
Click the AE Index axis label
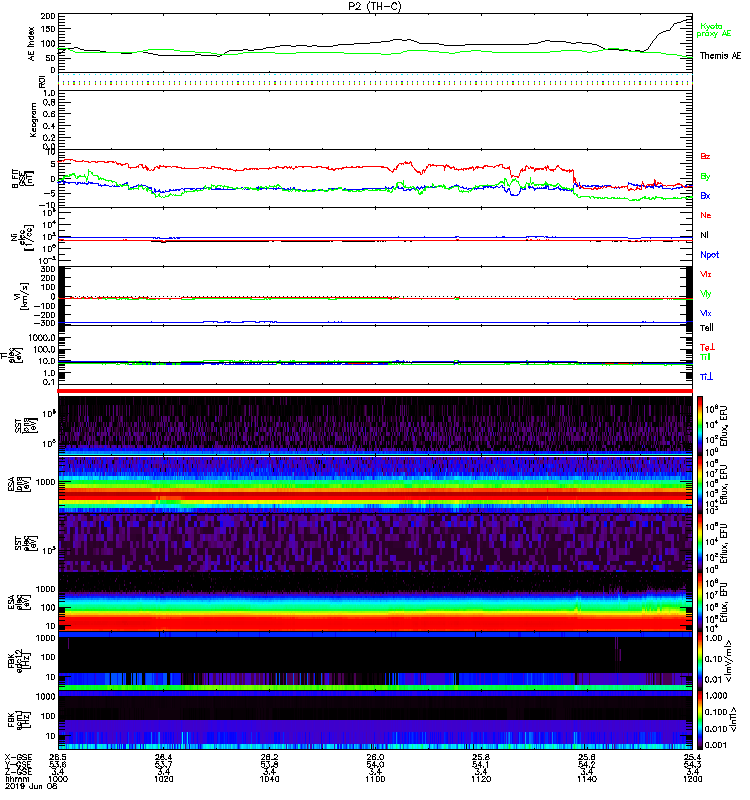[x=31, y=44]
